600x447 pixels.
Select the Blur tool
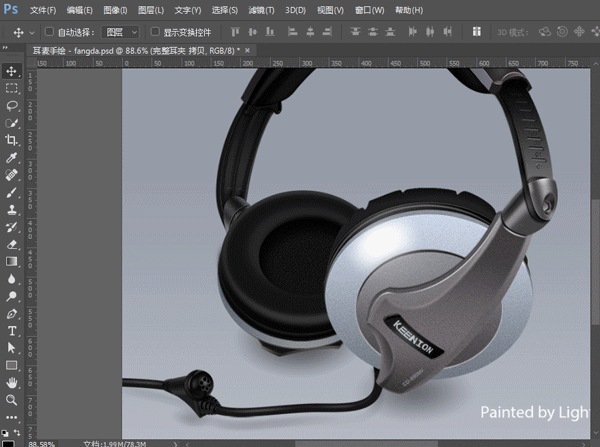click(x=11, y=279)
